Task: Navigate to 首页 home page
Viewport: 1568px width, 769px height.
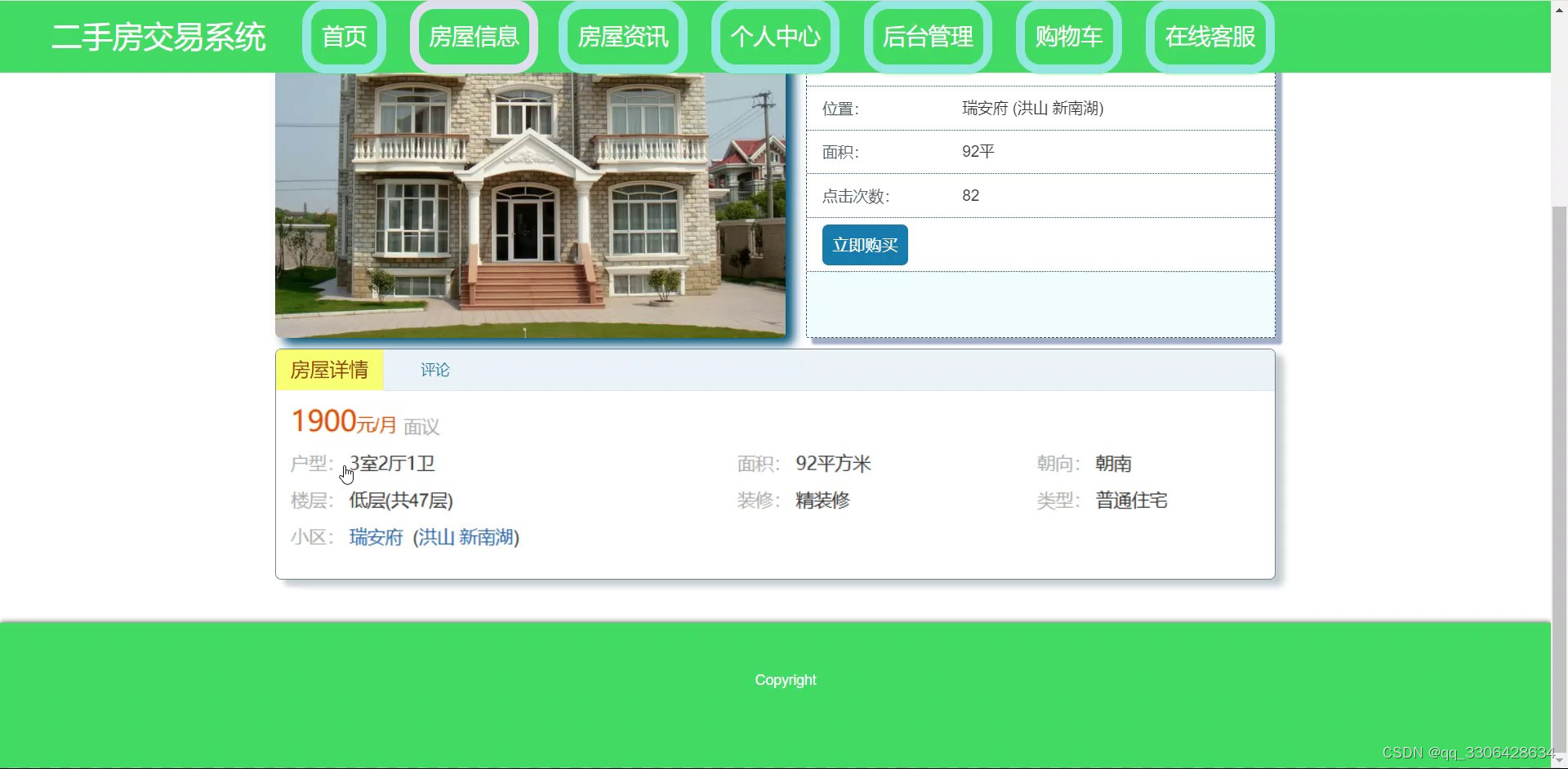Action: (344, 36)
